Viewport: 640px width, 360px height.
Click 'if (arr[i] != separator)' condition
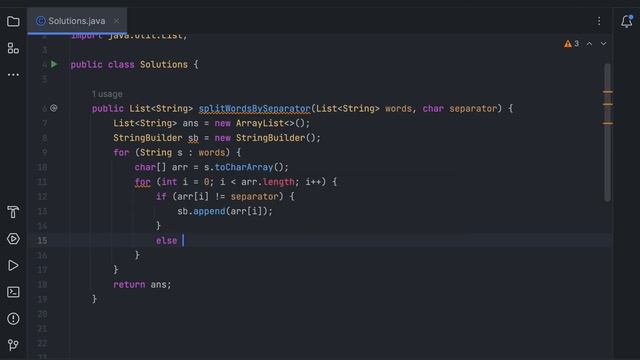tap(220, 197)
